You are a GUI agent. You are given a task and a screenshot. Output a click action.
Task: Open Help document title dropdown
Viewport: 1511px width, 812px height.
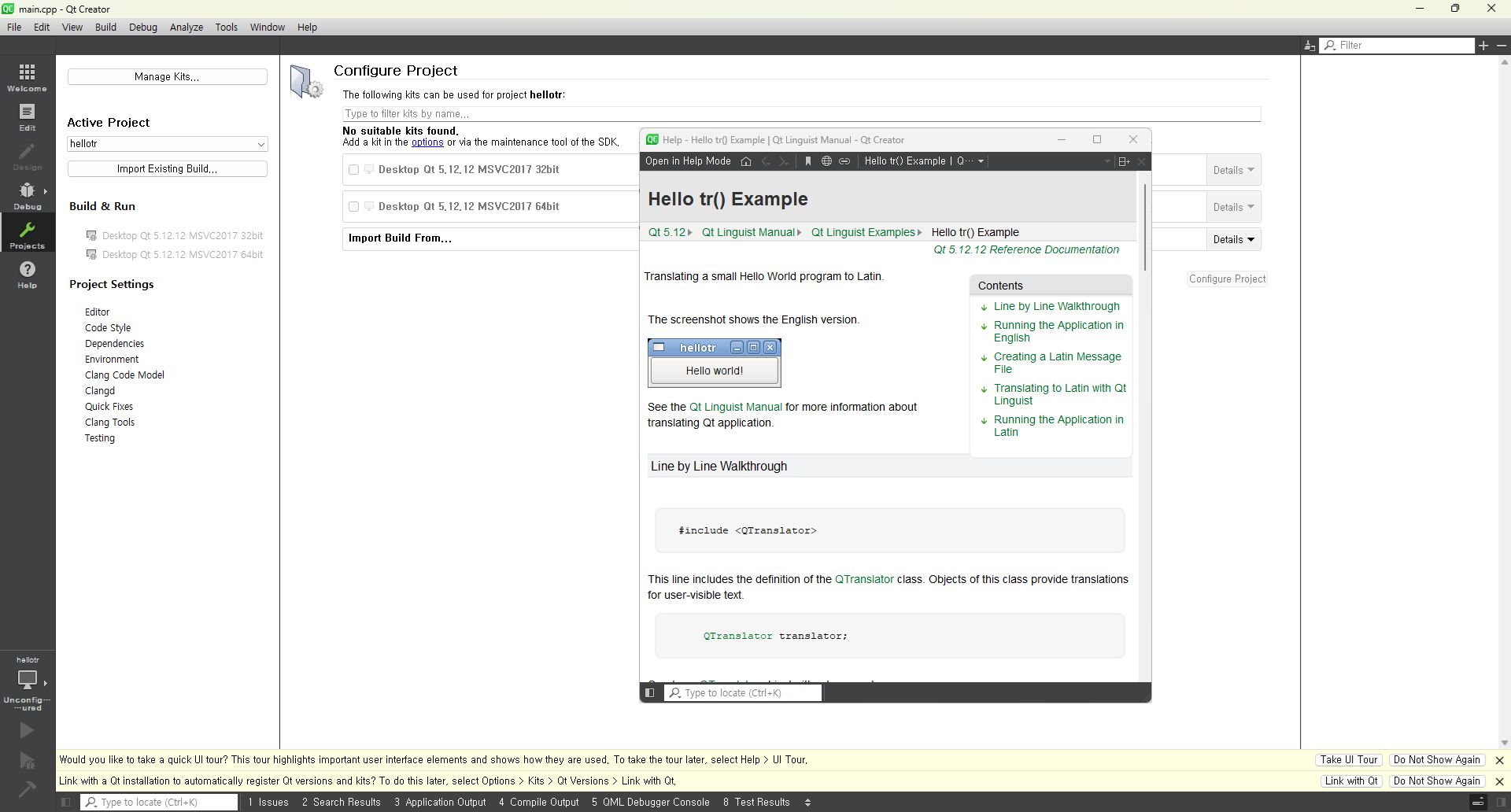coord(924,161)
